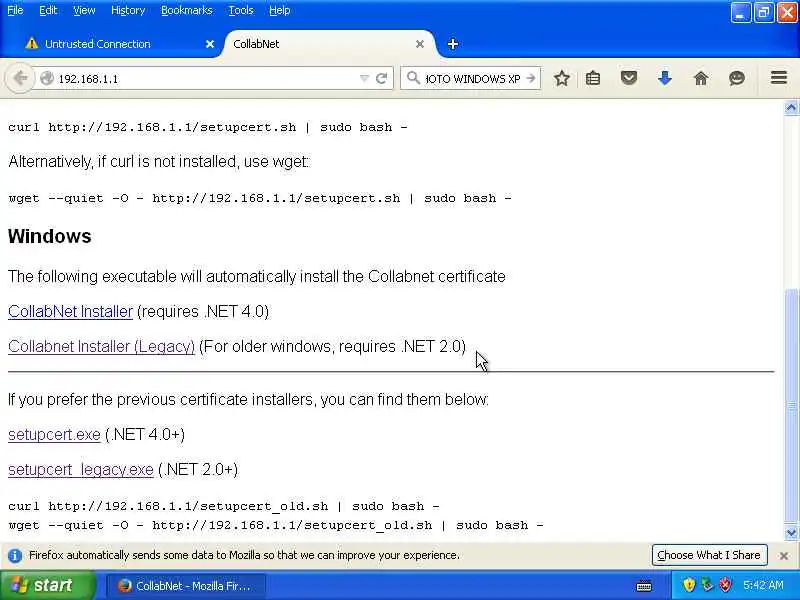Open the Help menu
800x600 pixels.
click(280, 10)
